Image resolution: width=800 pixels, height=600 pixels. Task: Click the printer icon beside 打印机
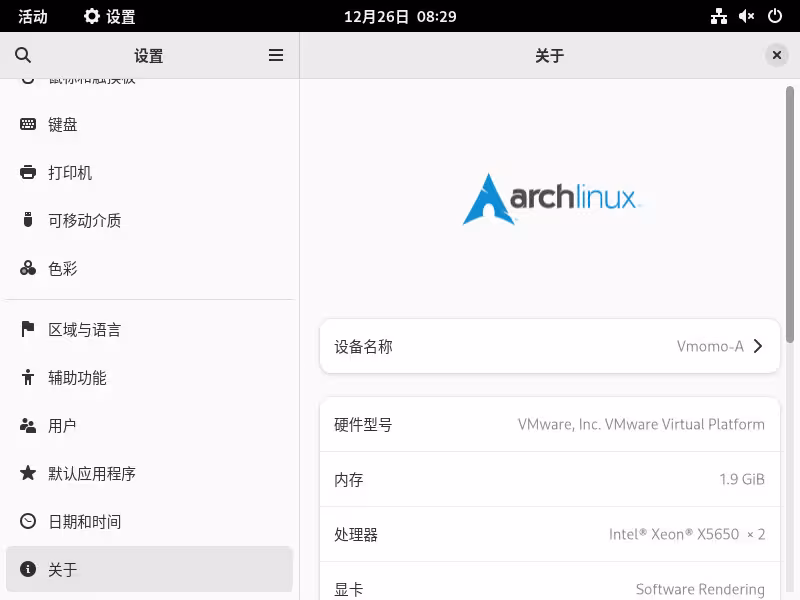pos(28,172)
